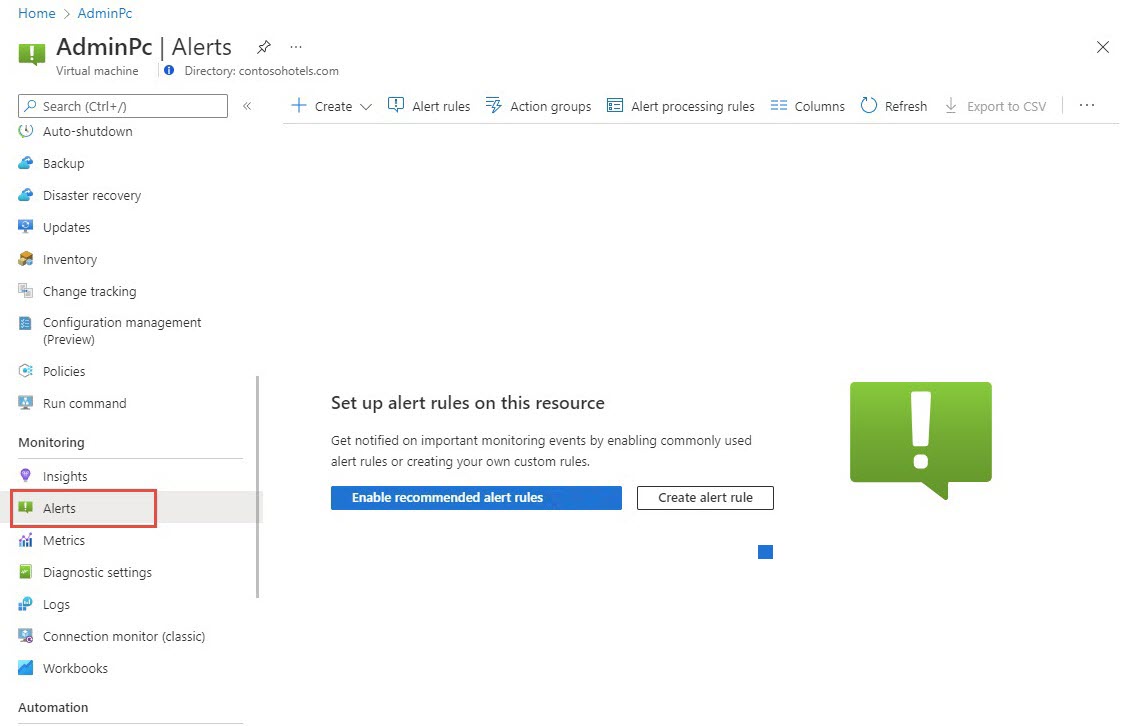Screen dimensions: 1125x726
Task: Expand the Create dropdown menu
Action: (x=365, y=106)
